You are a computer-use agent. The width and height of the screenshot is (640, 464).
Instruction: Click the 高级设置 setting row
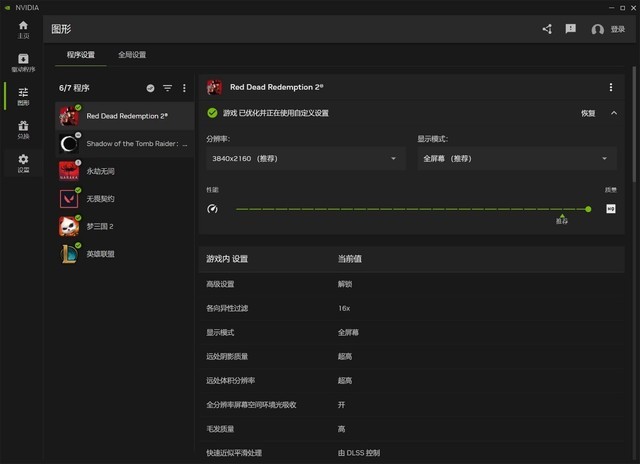(x=411, y=284)
